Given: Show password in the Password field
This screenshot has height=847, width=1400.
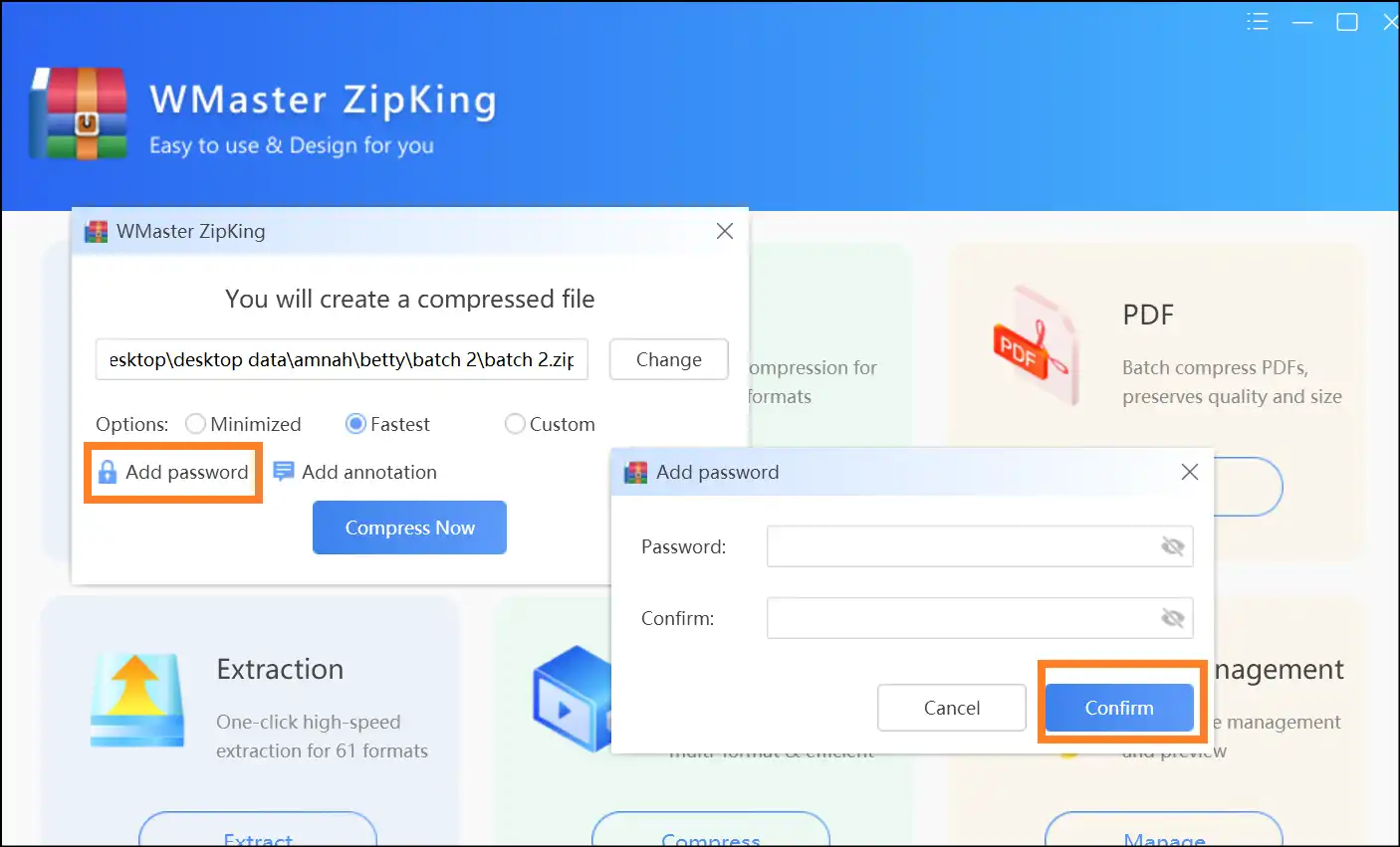Looking at the screenshot, I should tap(1173, 546).
